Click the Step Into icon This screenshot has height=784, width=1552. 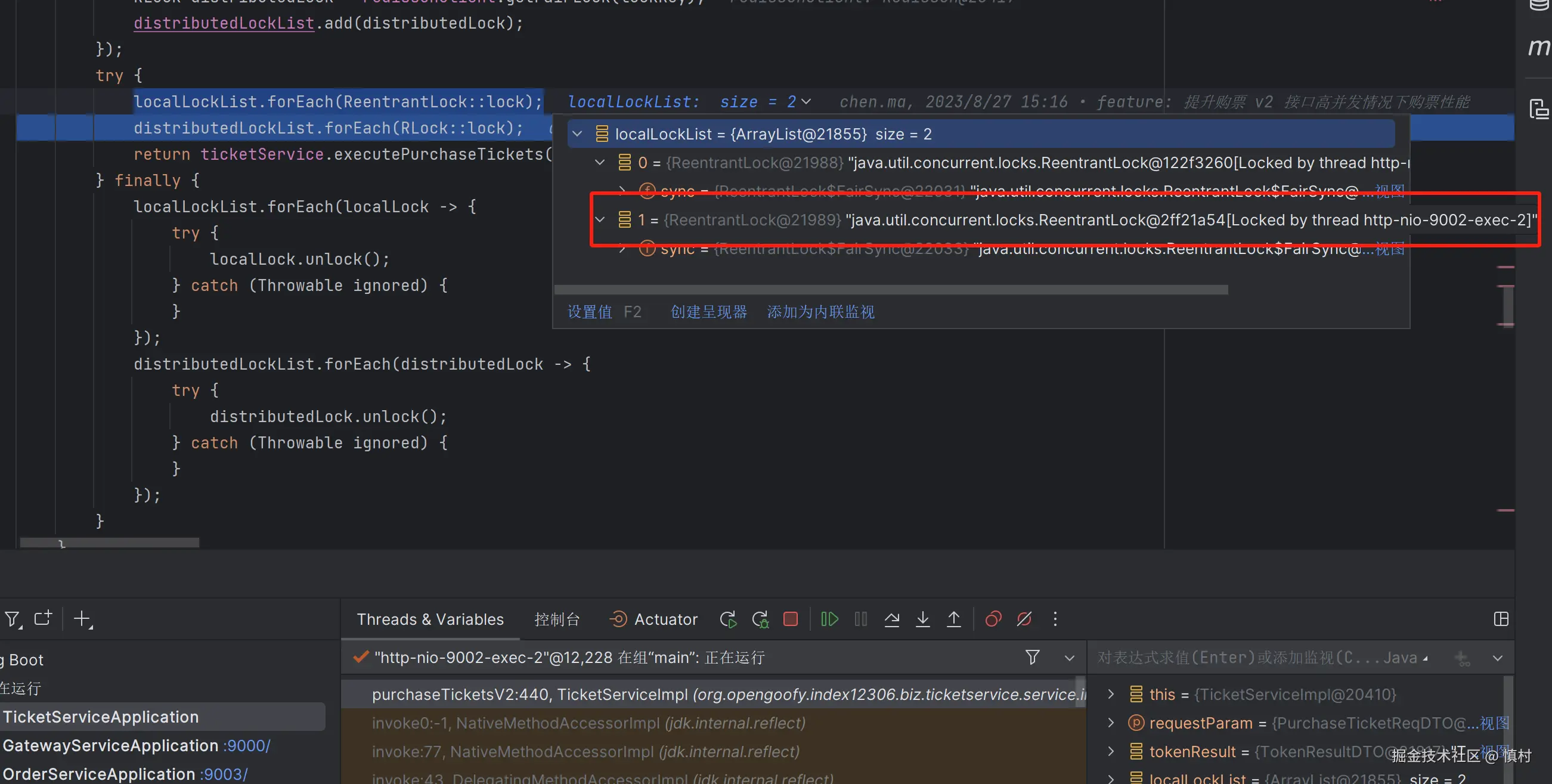(x=922, y=619)
